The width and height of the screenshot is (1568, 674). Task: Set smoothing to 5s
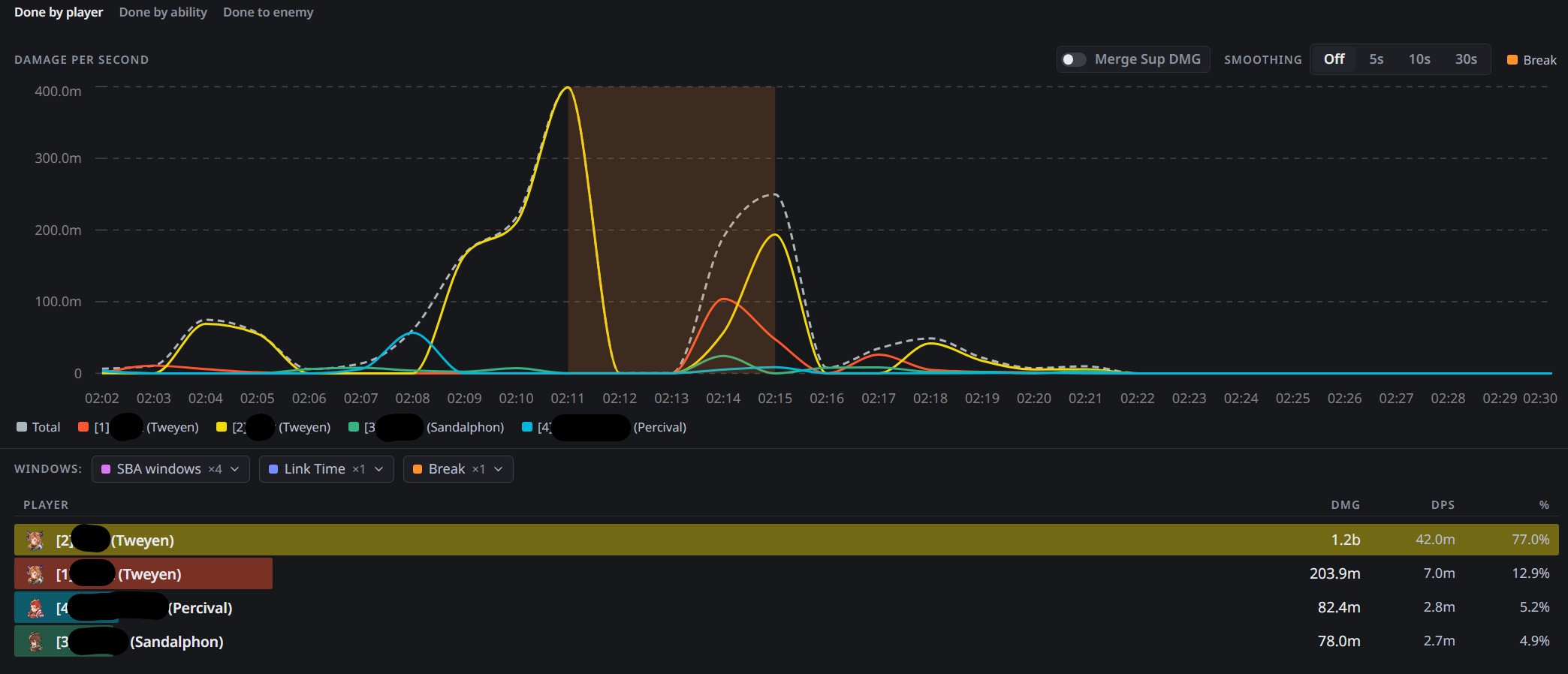[1376, 59]
